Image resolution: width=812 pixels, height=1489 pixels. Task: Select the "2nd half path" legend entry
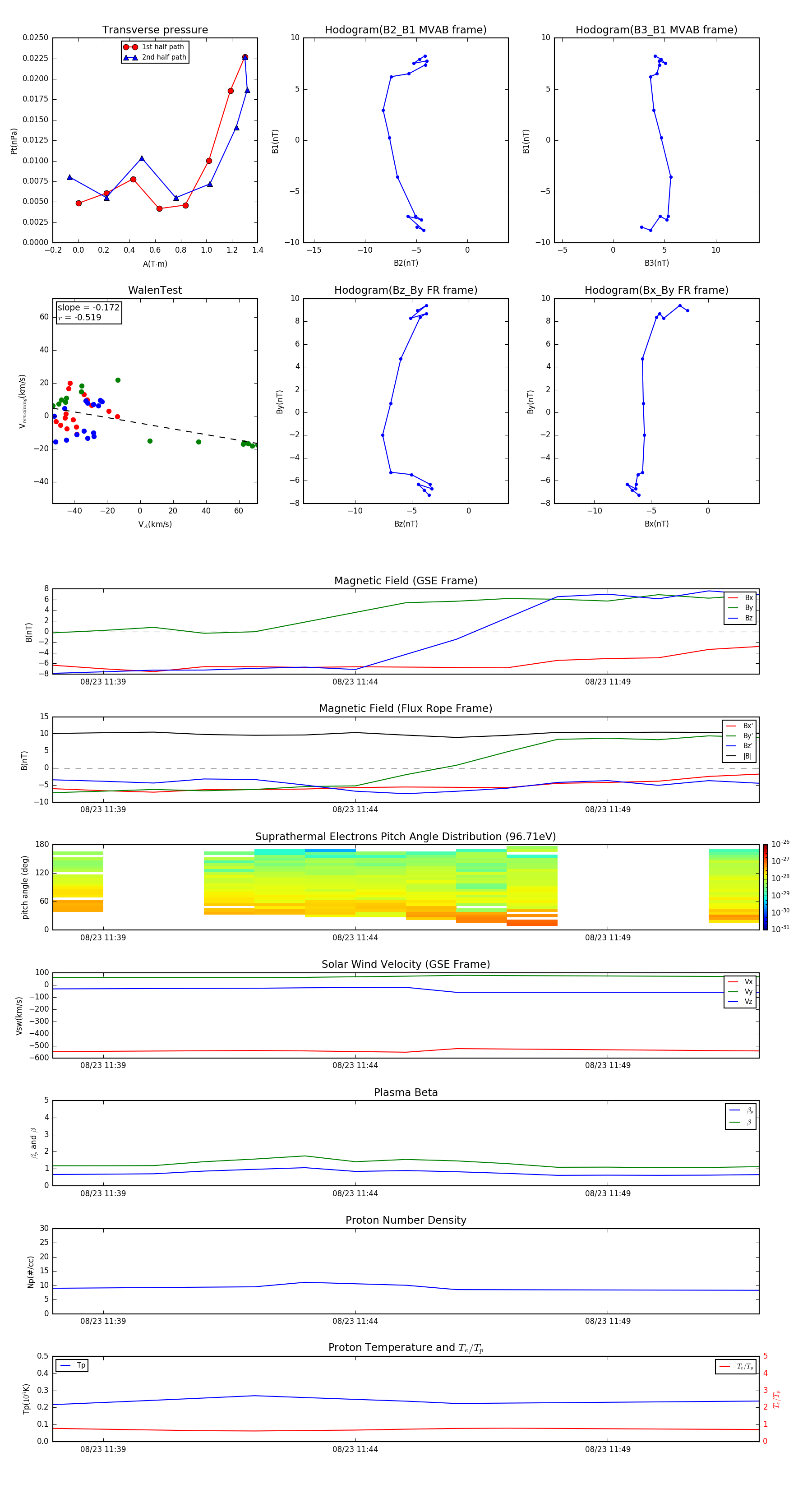click(154, 57)
